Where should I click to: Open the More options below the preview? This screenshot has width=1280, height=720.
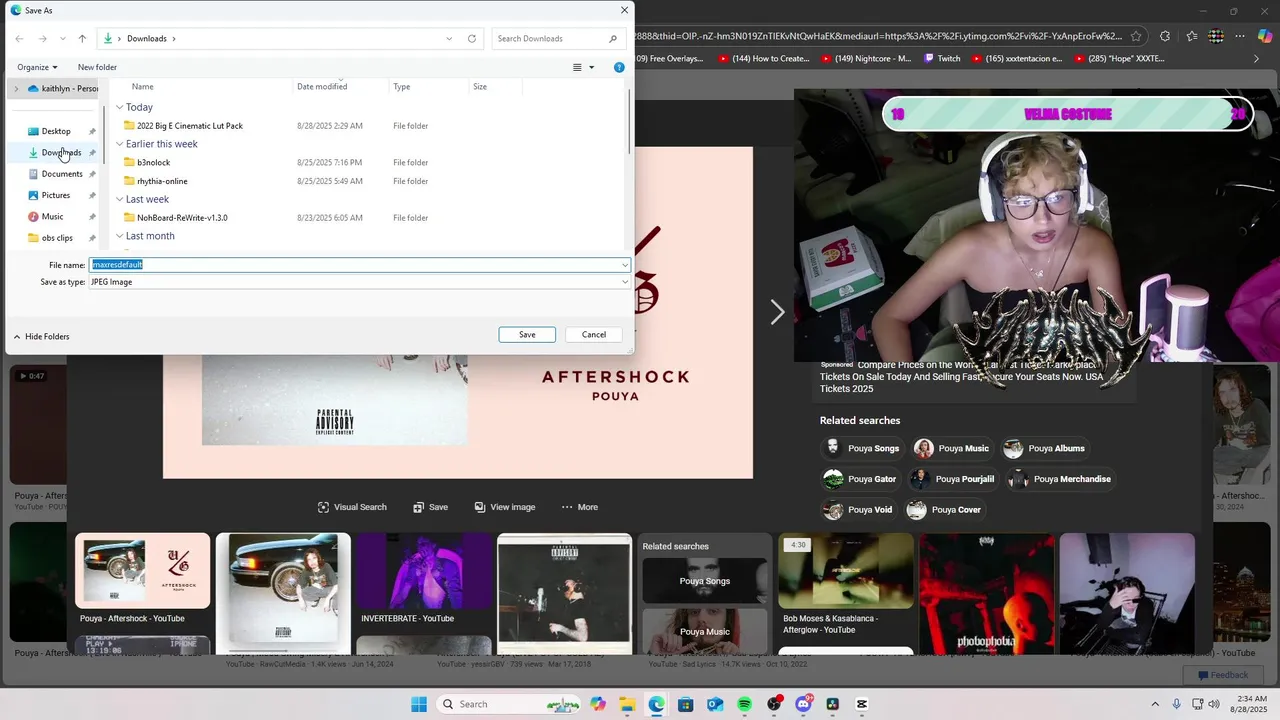click(580, 507)
